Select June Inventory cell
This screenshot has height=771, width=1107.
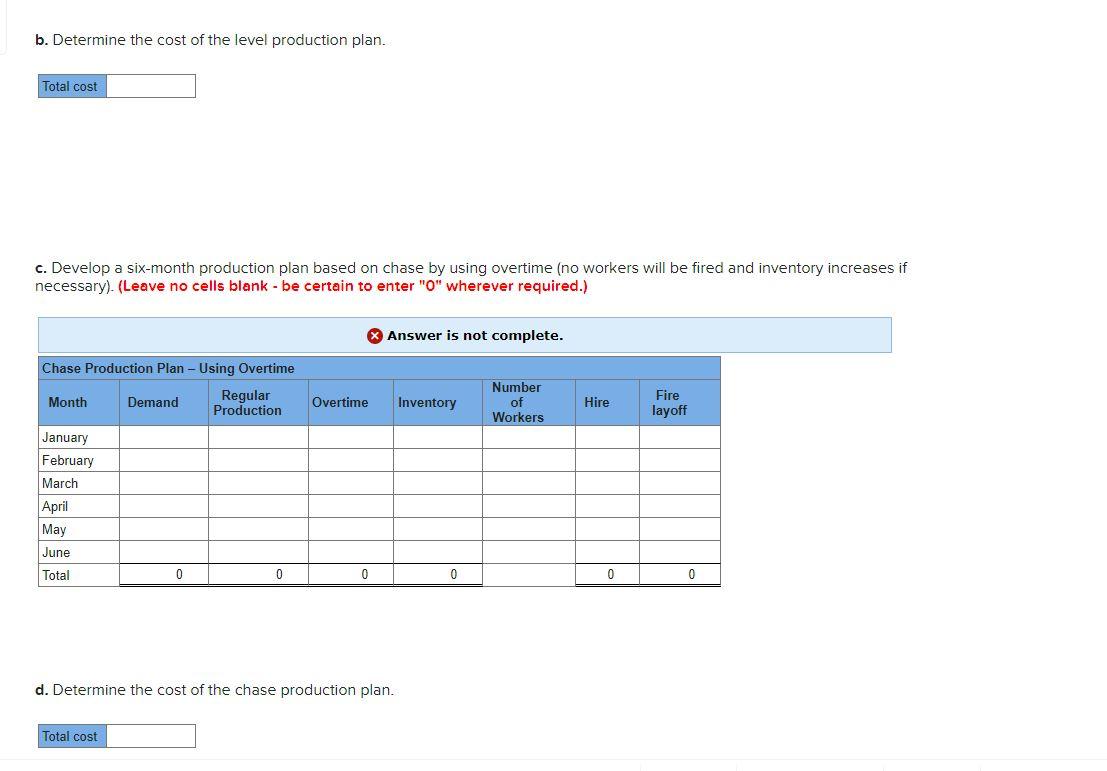click(438, 552)
